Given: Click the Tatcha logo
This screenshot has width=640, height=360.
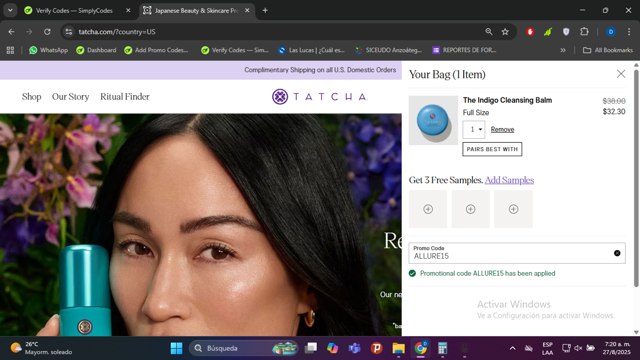Looking at the screenshot, I should point(320,97).
